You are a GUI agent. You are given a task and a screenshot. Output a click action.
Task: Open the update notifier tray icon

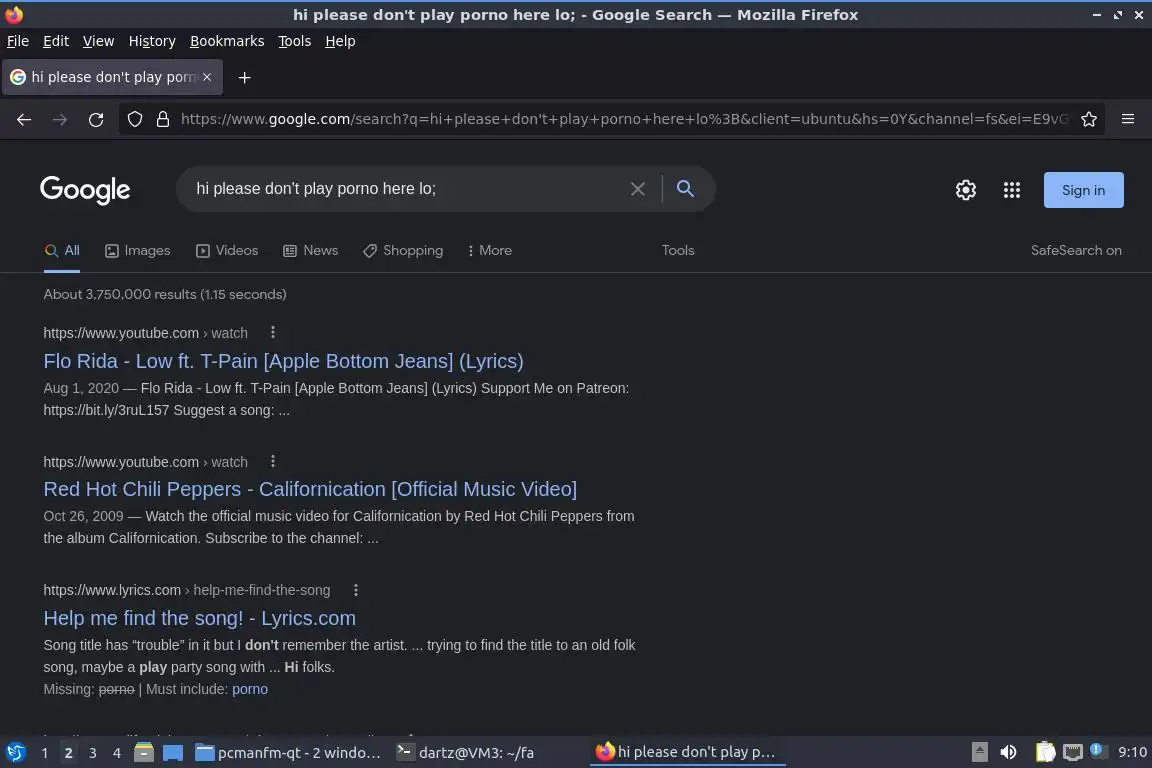1096,750
